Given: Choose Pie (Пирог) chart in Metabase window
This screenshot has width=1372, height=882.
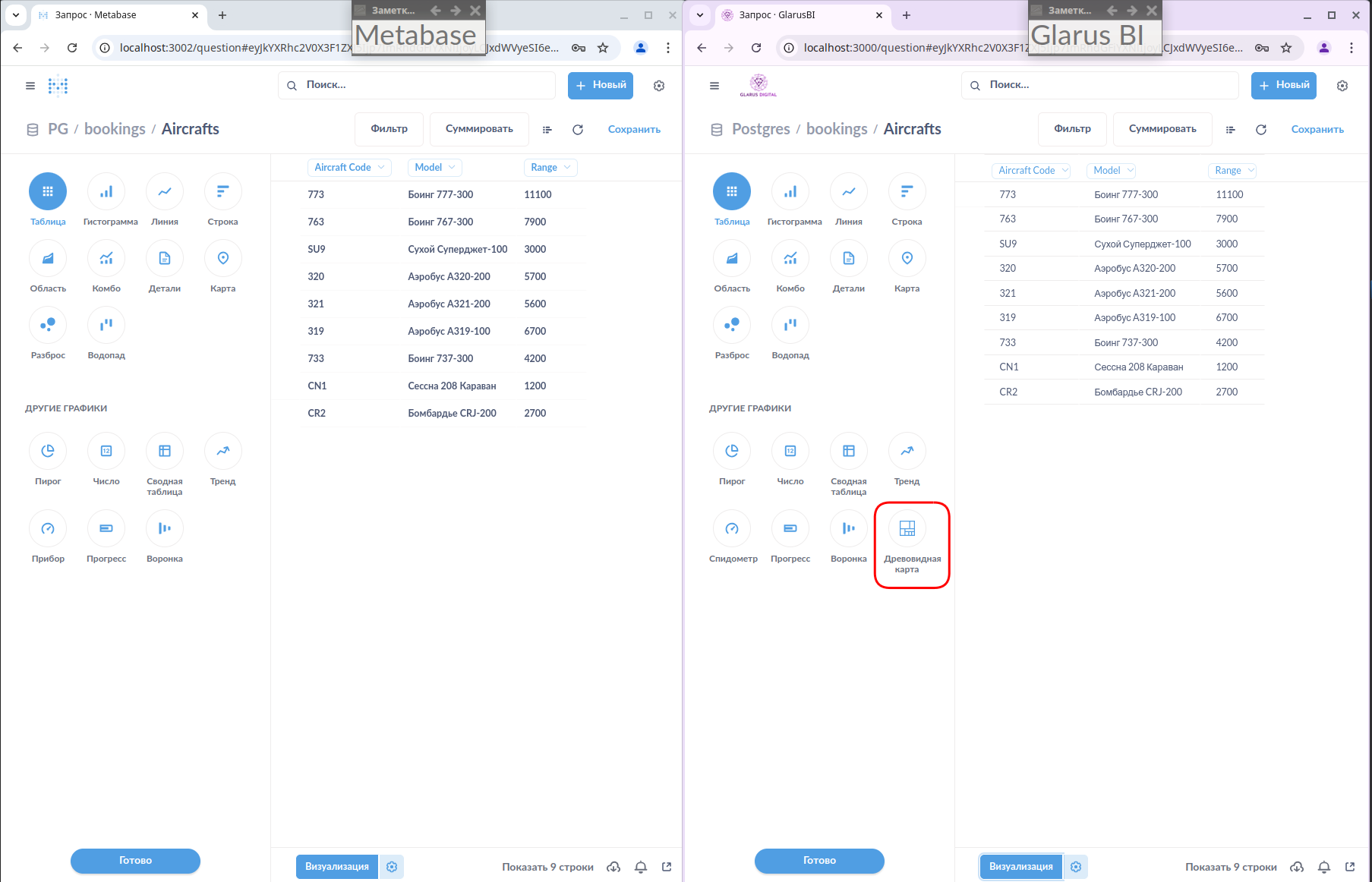Looking at the screenshot, I should pyautogui.click(x=48, y=452).
